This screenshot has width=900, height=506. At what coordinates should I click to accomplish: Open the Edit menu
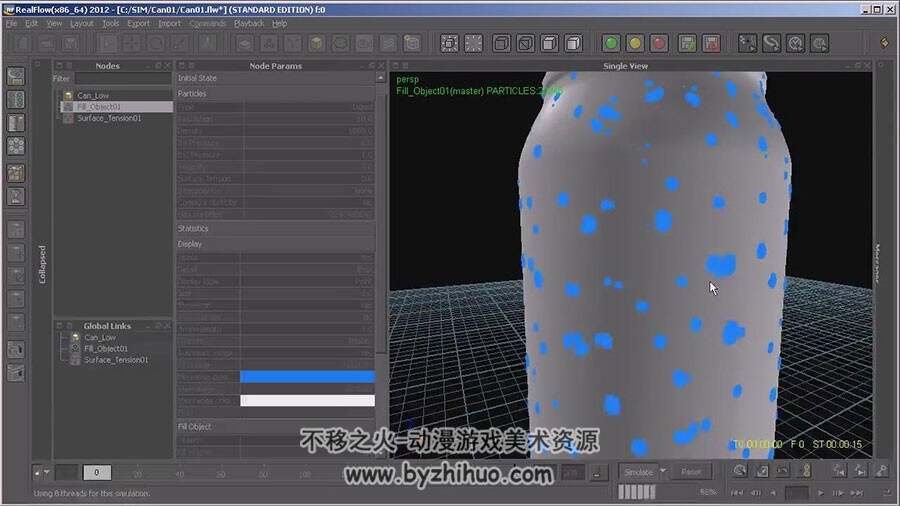click(x=32, y=24)
